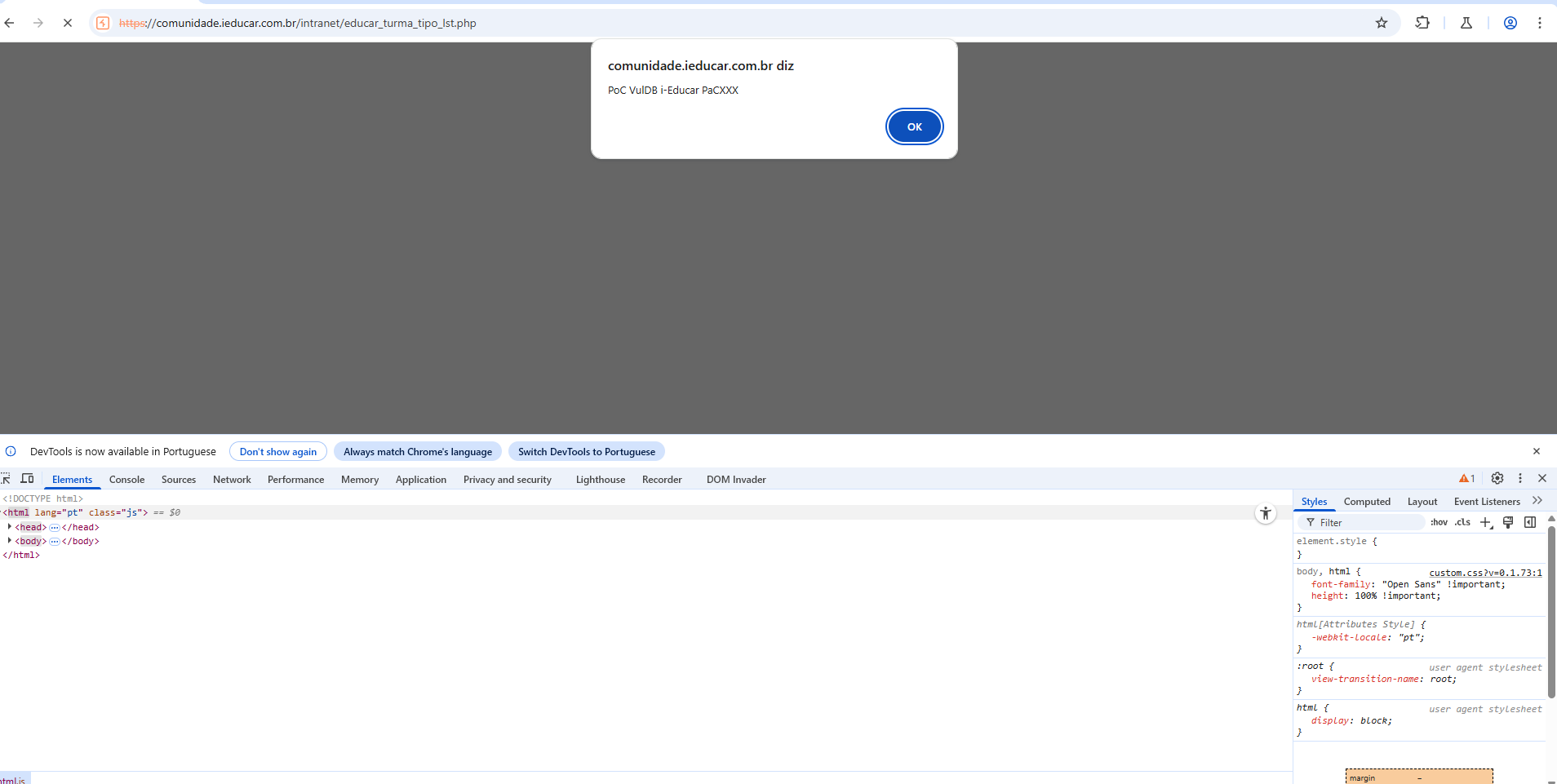Expand the collapsed body ellipsis
1557x784 pixels.
(55, 542)
